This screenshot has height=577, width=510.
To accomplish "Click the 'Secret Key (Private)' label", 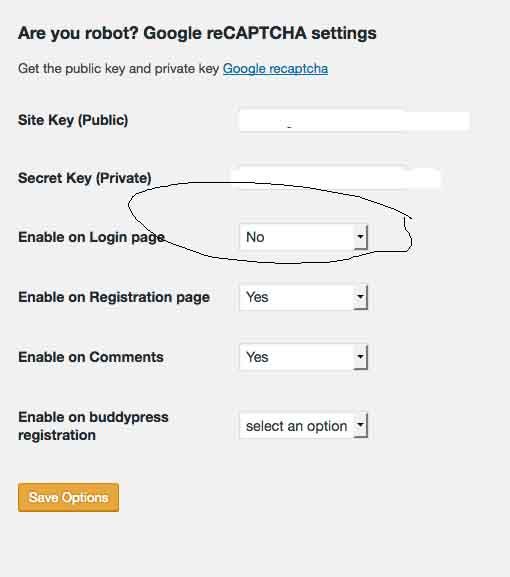I will 85,178.
